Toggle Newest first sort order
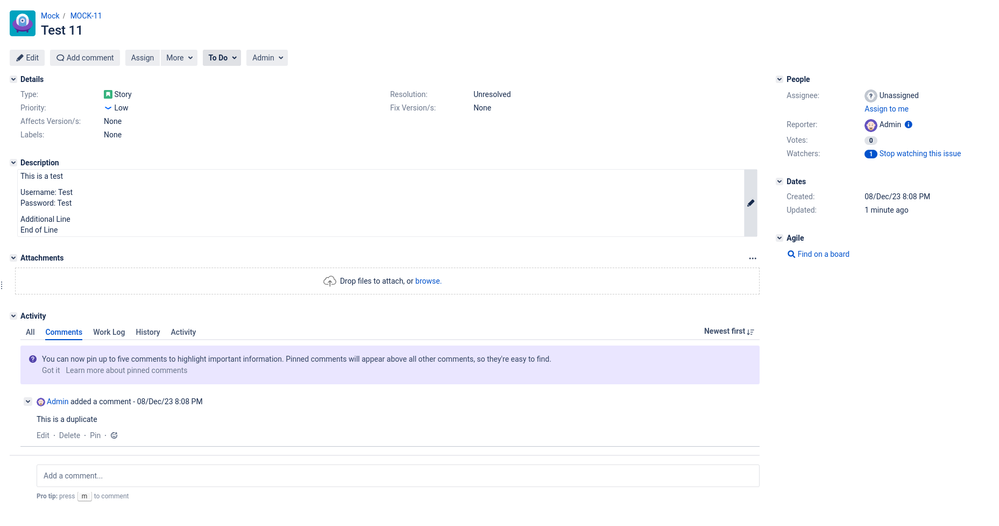The width and height of the screenshot is (999, 526). (729, 331)
